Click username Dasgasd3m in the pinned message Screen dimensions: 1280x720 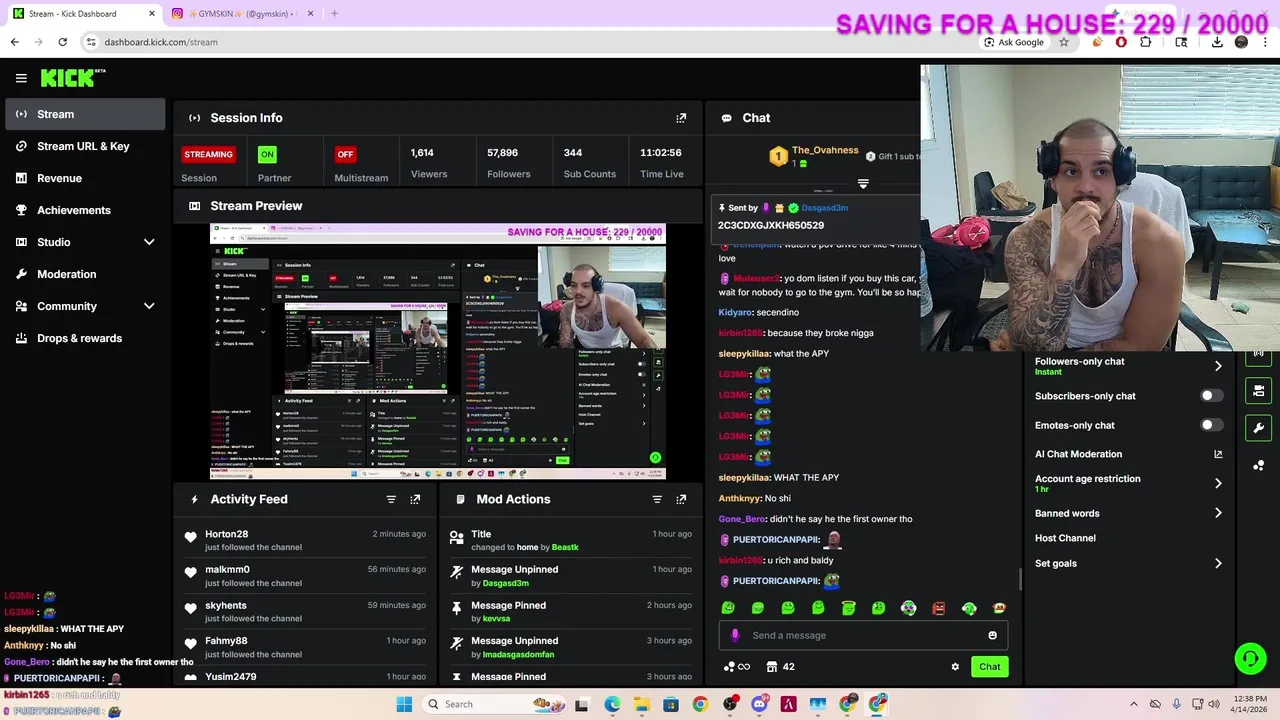click(x=824, y=208)
